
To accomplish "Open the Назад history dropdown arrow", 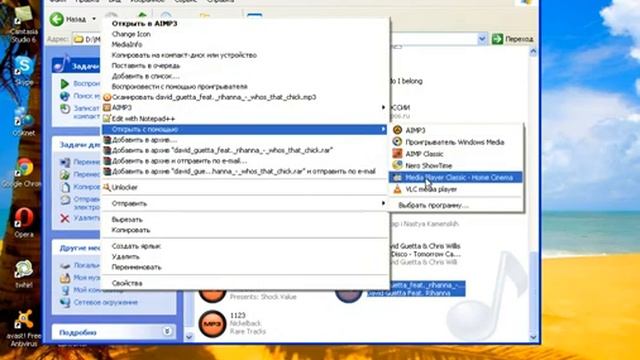I will coord(94,19).
